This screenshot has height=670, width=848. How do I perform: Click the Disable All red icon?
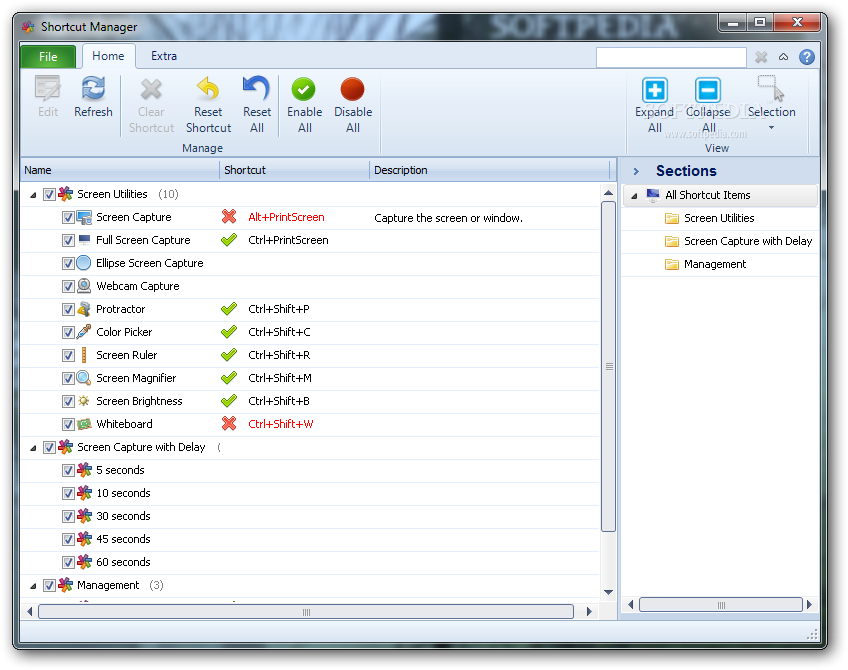(353, 89)
